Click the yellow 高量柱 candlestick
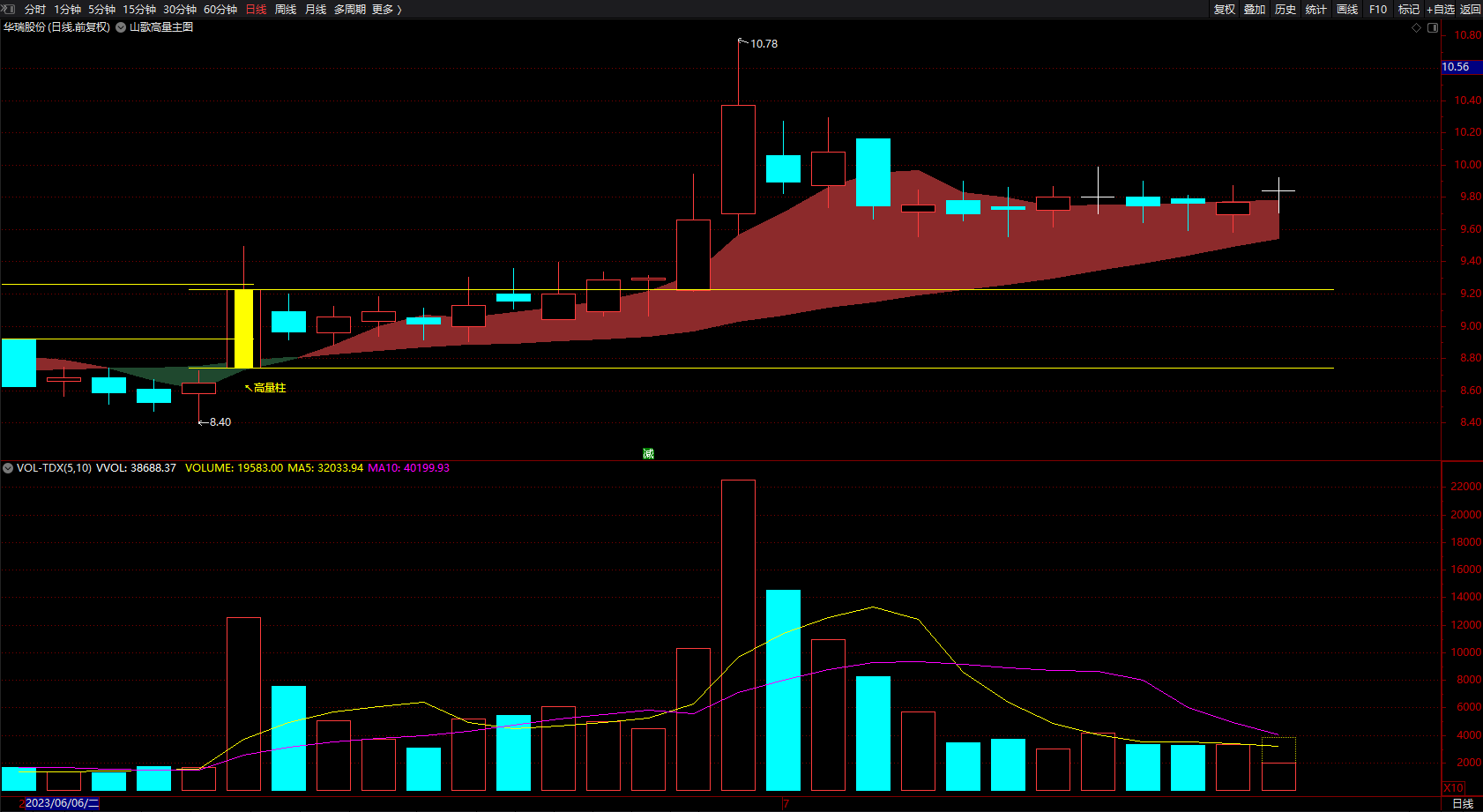1483x812 pixels. tap(243, 328)
